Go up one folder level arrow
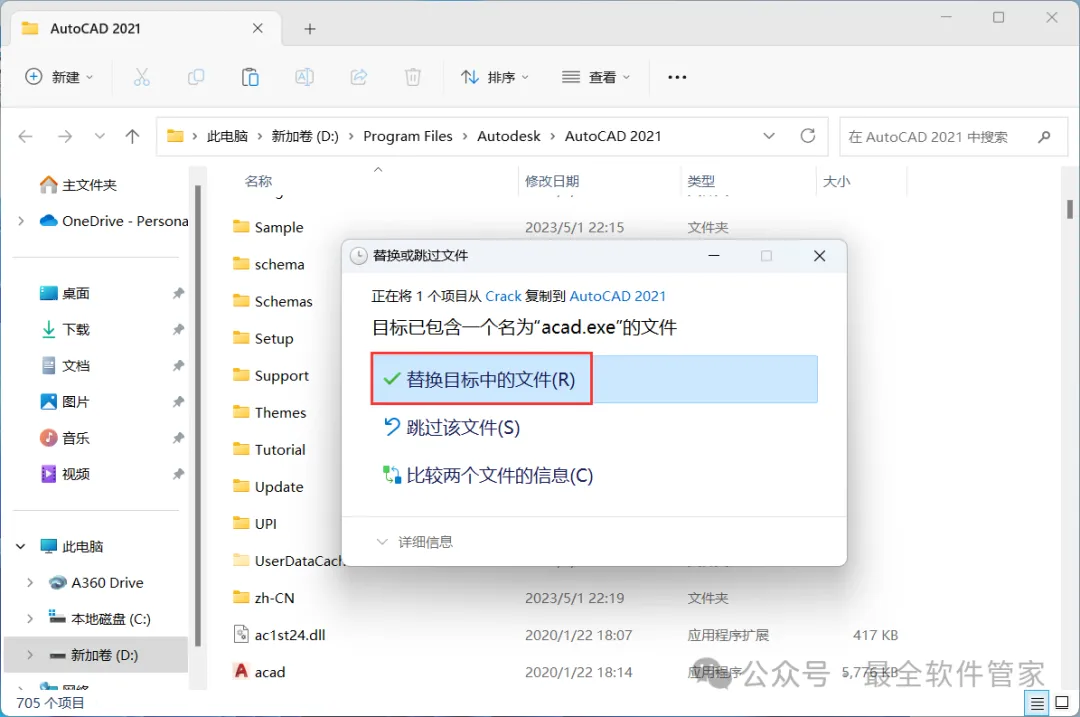Image resolution: width=1080 pixels, height=717 pixels. (x=132, y=136)
